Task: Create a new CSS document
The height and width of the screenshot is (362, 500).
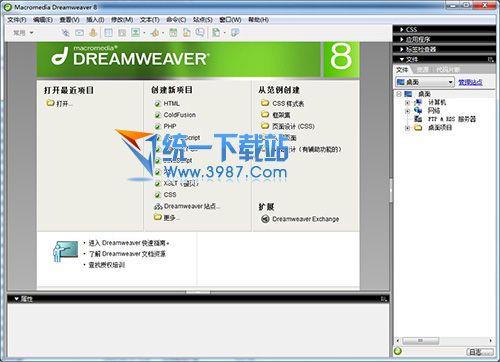Action: tap(170, 195)
